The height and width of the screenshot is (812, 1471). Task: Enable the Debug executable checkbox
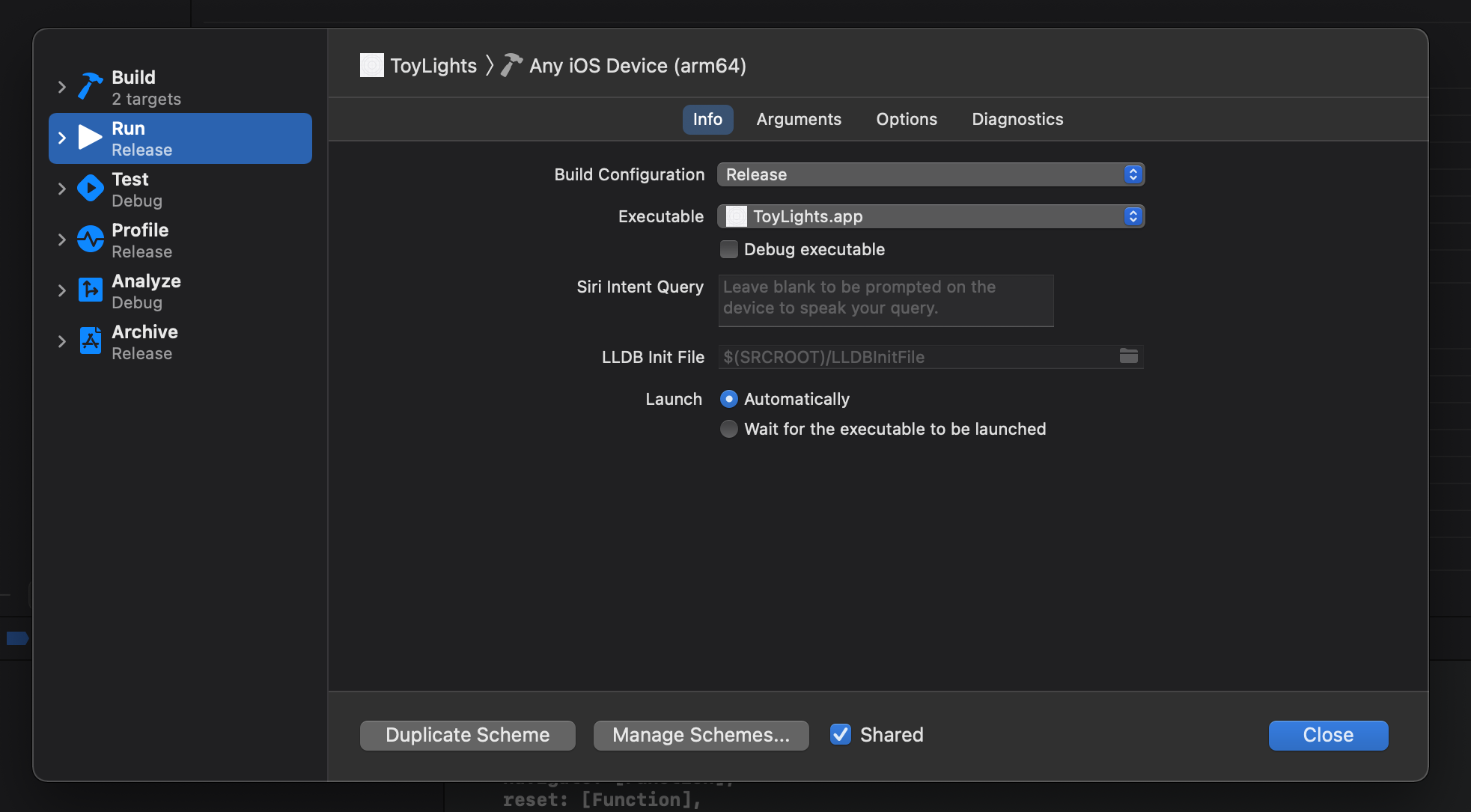click(x=728, y=249)
